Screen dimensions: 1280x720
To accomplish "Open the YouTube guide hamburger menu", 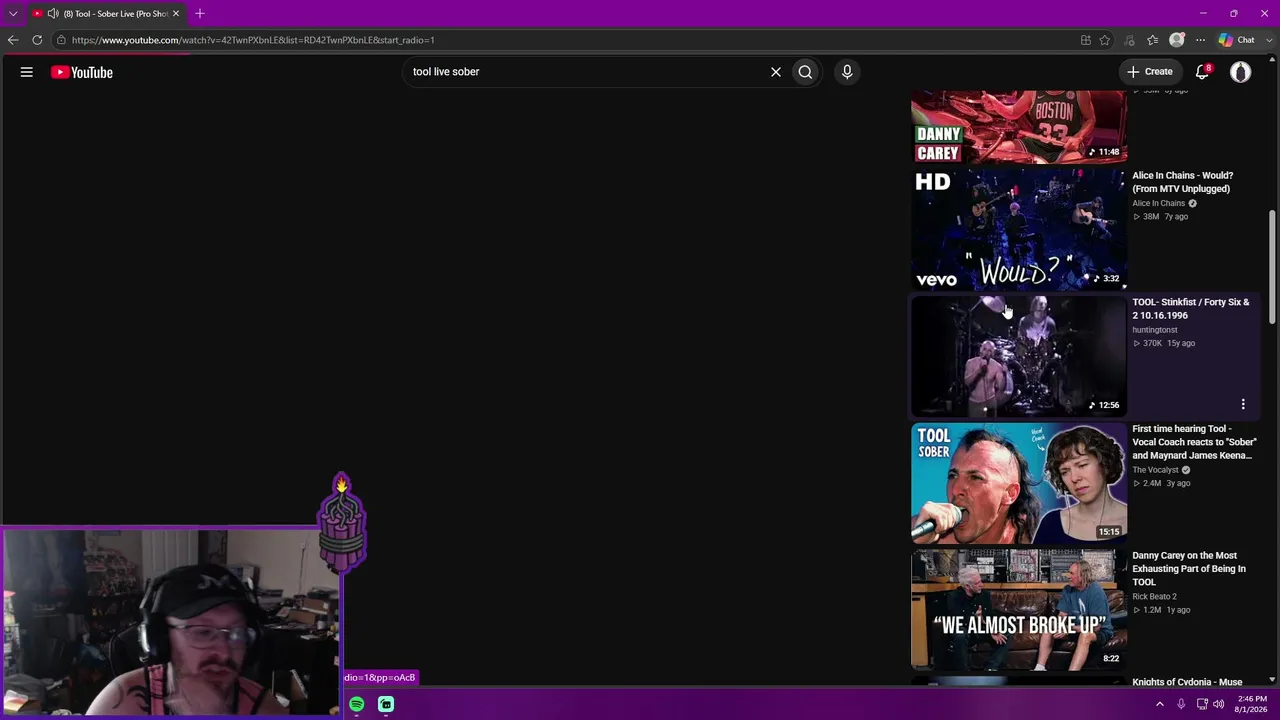I will [27, 72].
